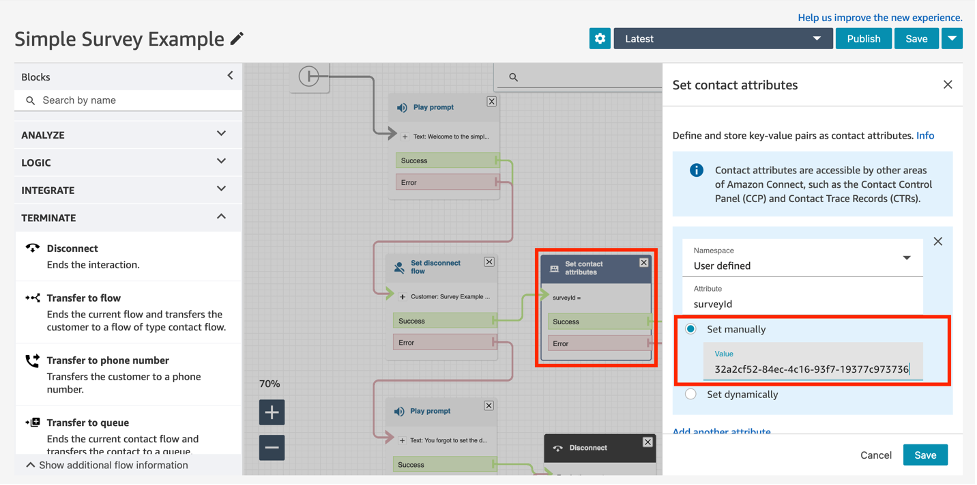This screenshot has width=977, height=485.
Task: Click 'Text: Welcome to the simpl...' row
Action: (448, 136)
